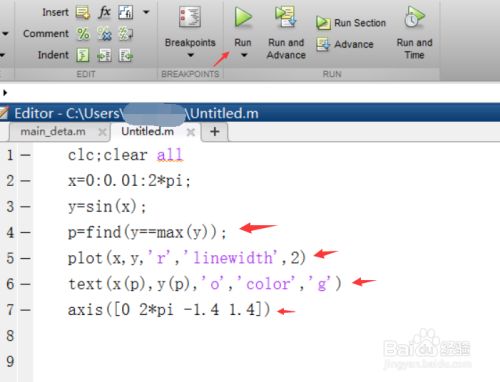This screenshot has height=382, width=500.
Task: Set a breakpoint dash on line 6
Action: pos(25,284)
